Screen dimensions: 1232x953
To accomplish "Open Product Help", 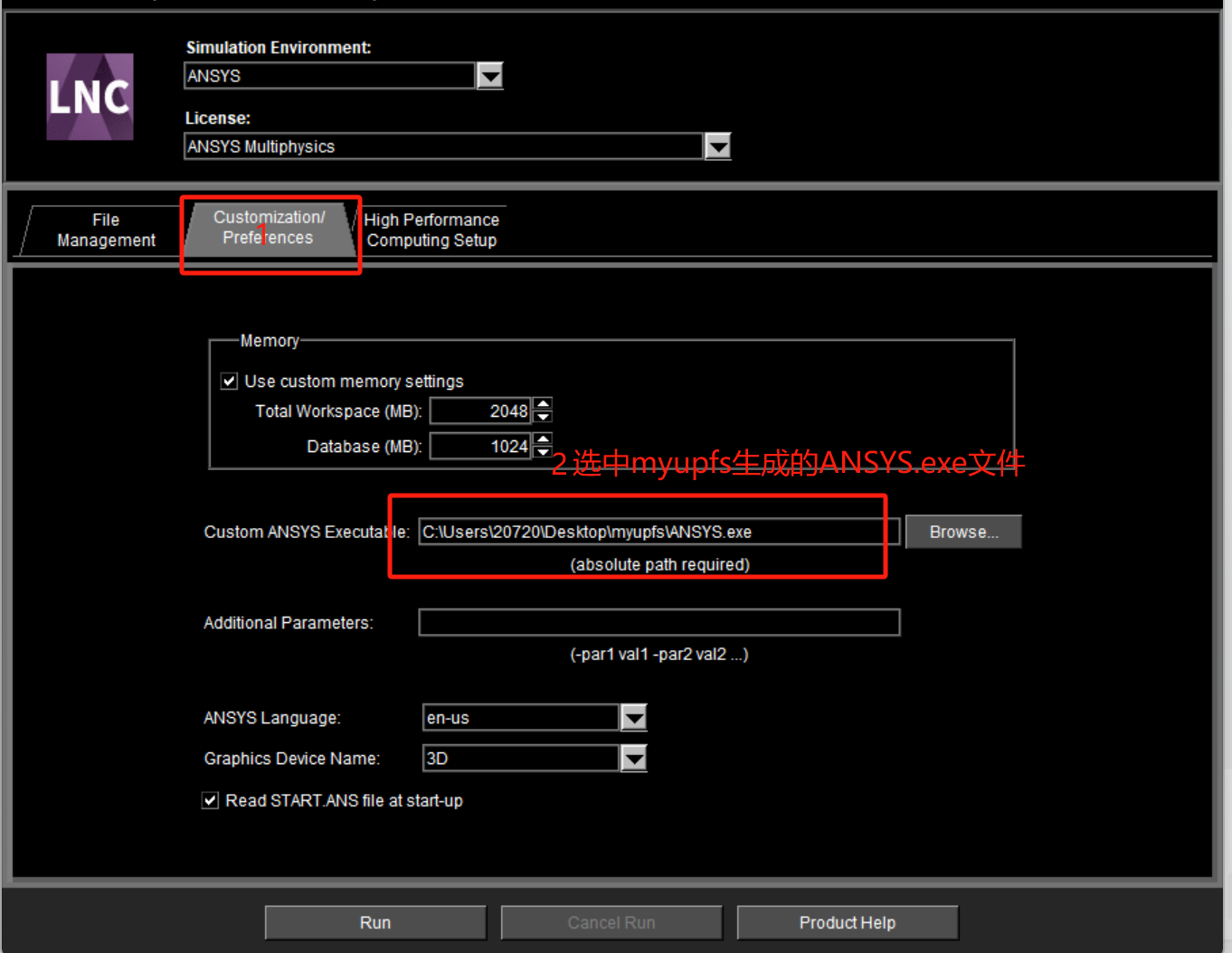I will coord(847,922).
